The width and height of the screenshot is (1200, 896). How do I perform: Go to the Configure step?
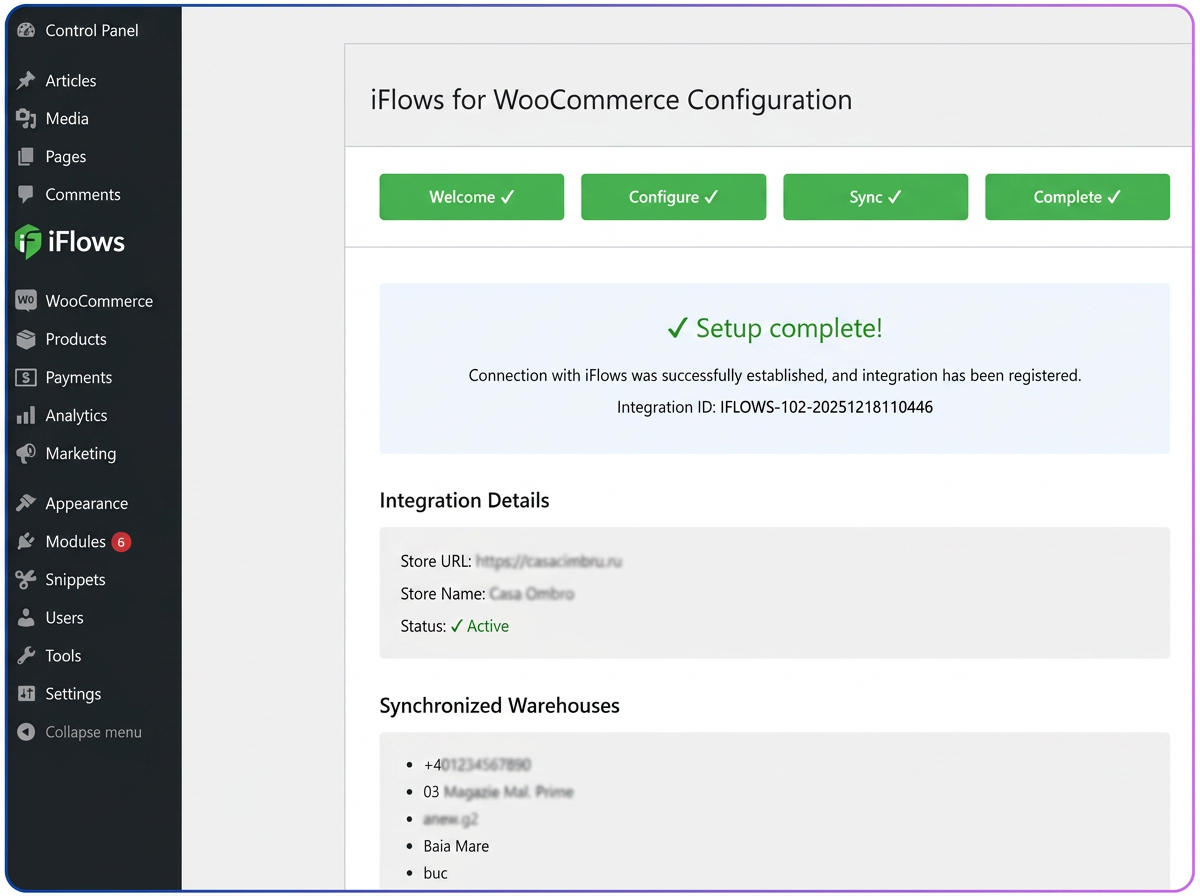[674, 197]
